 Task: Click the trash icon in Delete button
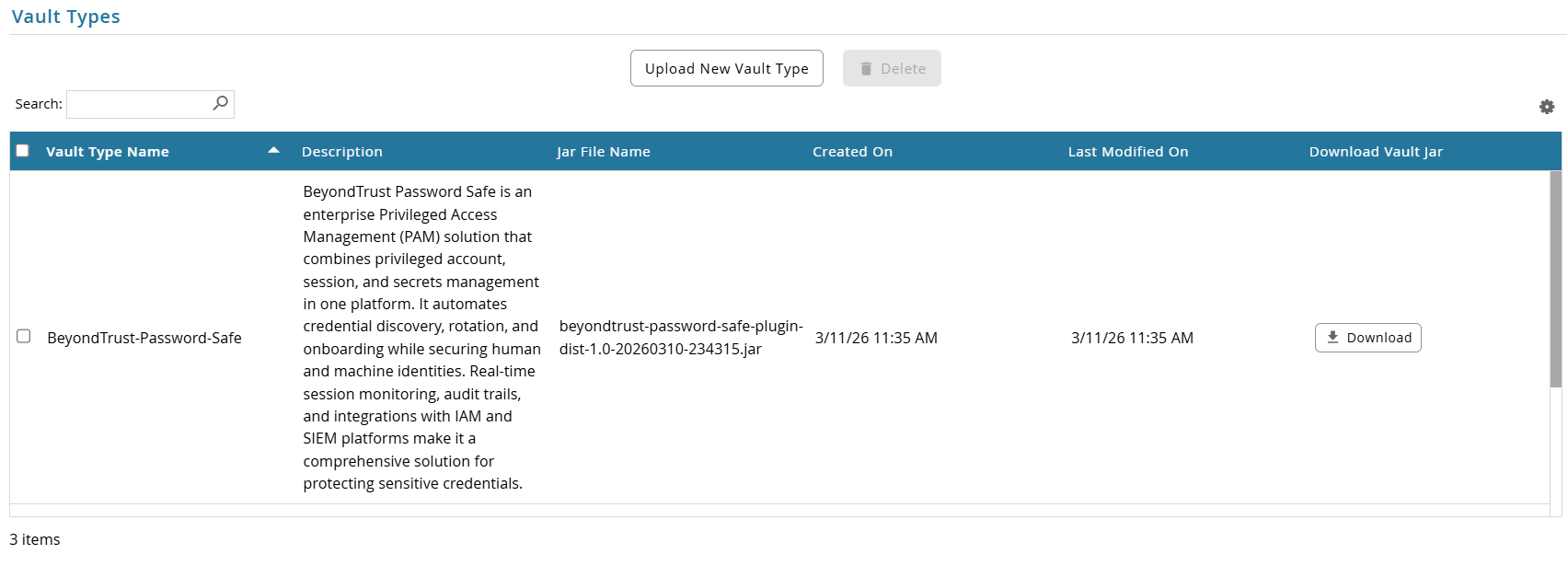[866, 69]
